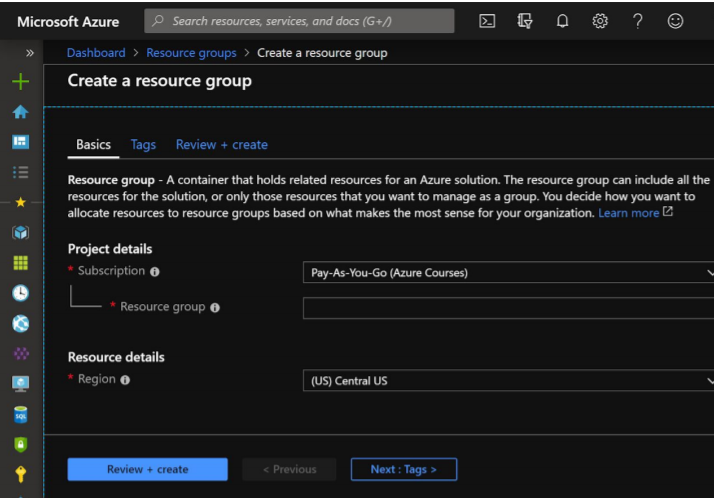Open the Subscription dropdown
This screenshot has height=498, width=714.
pos(508,272)
